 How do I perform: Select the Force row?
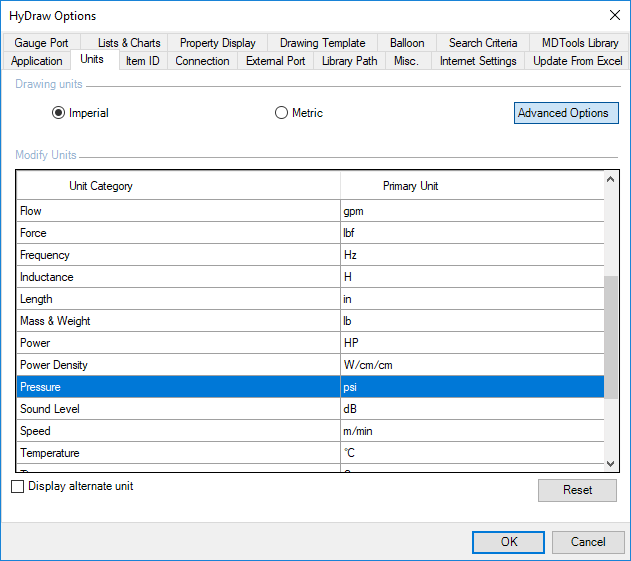(x=310, y=233)
